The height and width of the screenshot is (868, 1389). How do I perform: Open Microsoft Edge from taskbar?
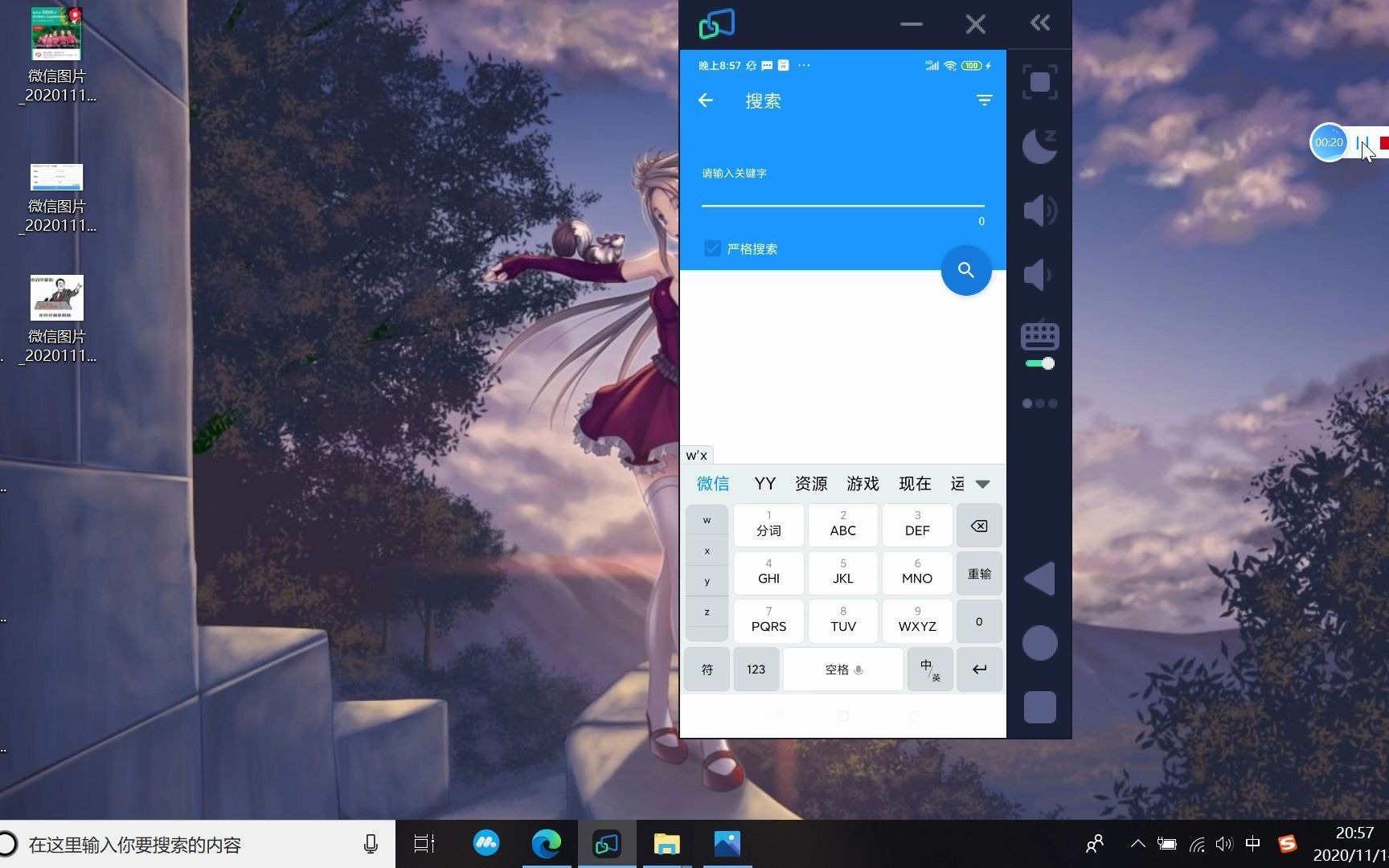coord(547,844)
